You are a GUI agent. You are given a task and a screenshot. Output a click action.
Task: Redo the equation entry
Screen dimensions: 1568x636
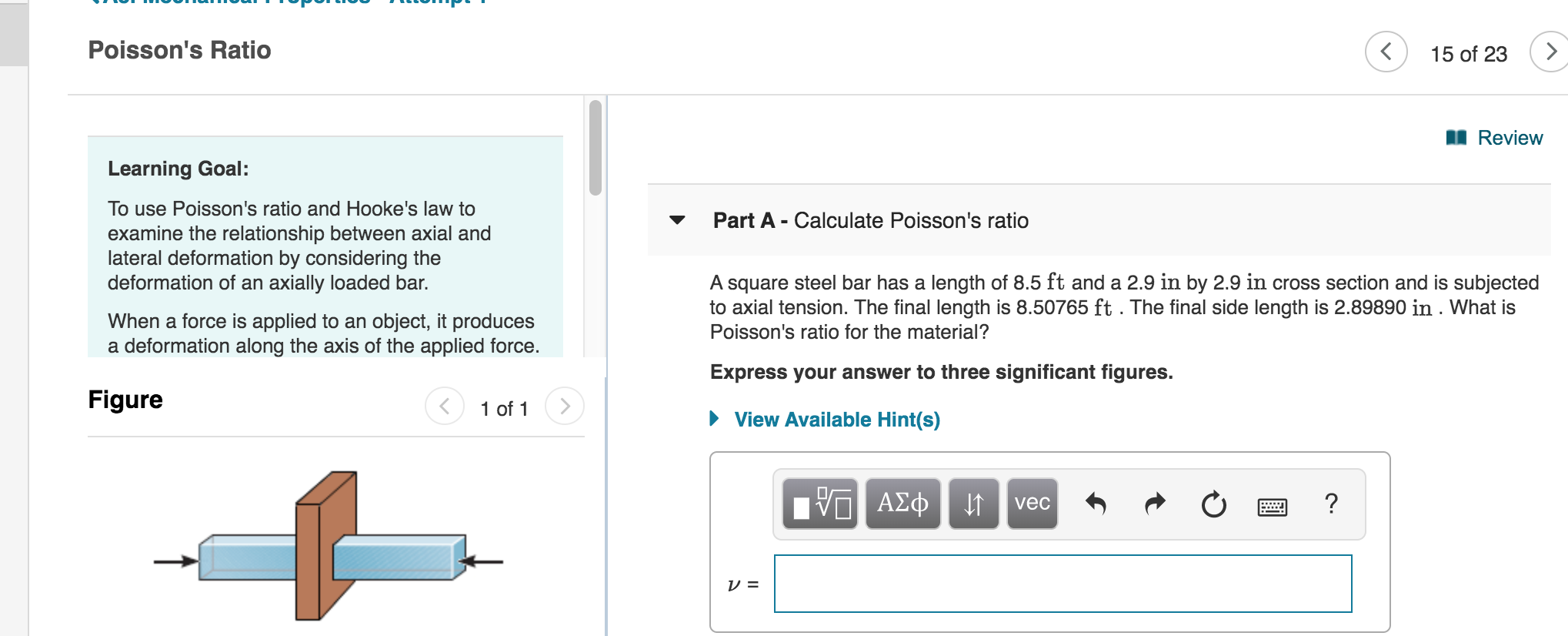tap(1153, 504)
